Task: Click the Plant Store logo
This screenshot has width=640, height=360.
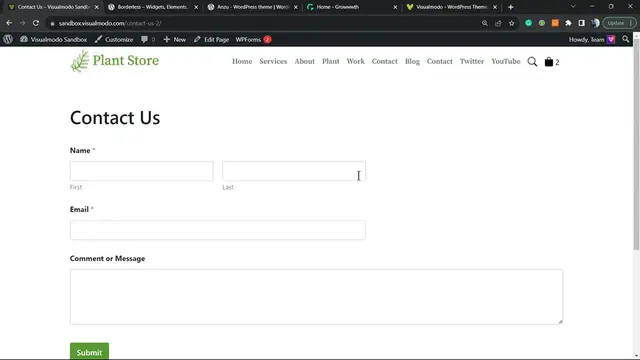Action: click(114, 61)
